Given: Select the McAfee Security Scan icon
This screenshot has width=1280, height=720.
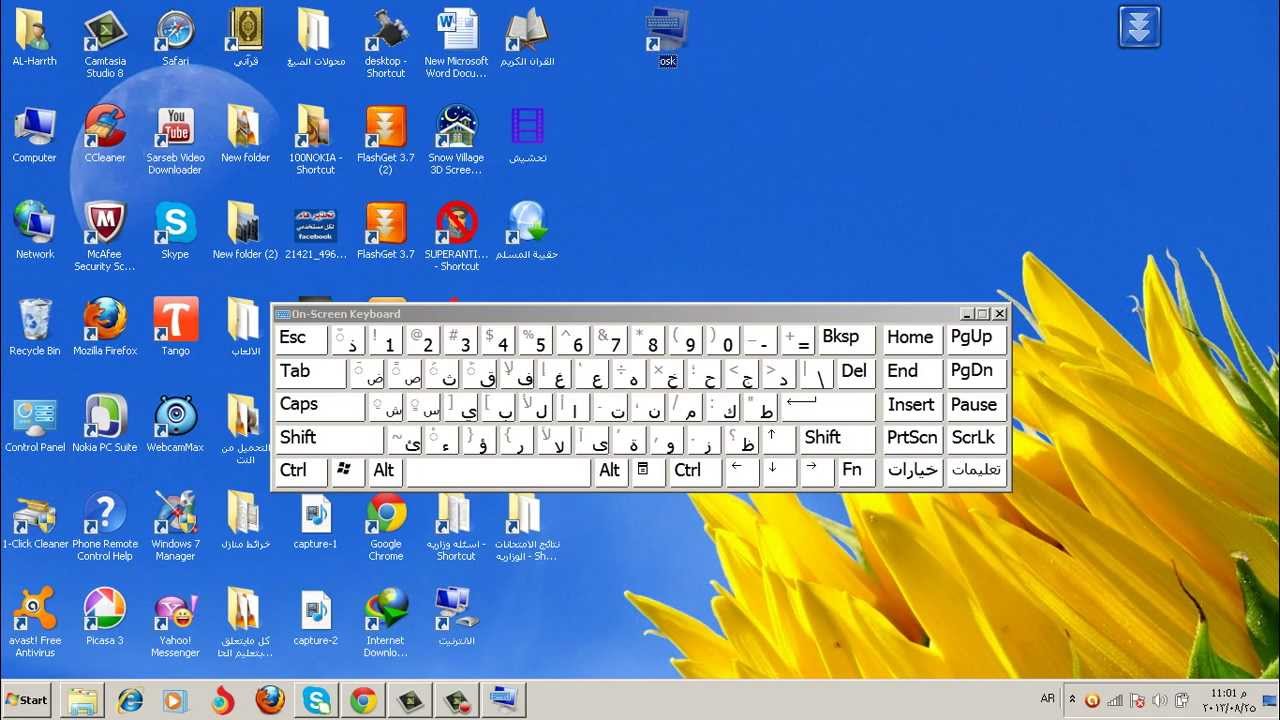Looking at the screenshot, I should pyautogui.click(x=105, y=237).
